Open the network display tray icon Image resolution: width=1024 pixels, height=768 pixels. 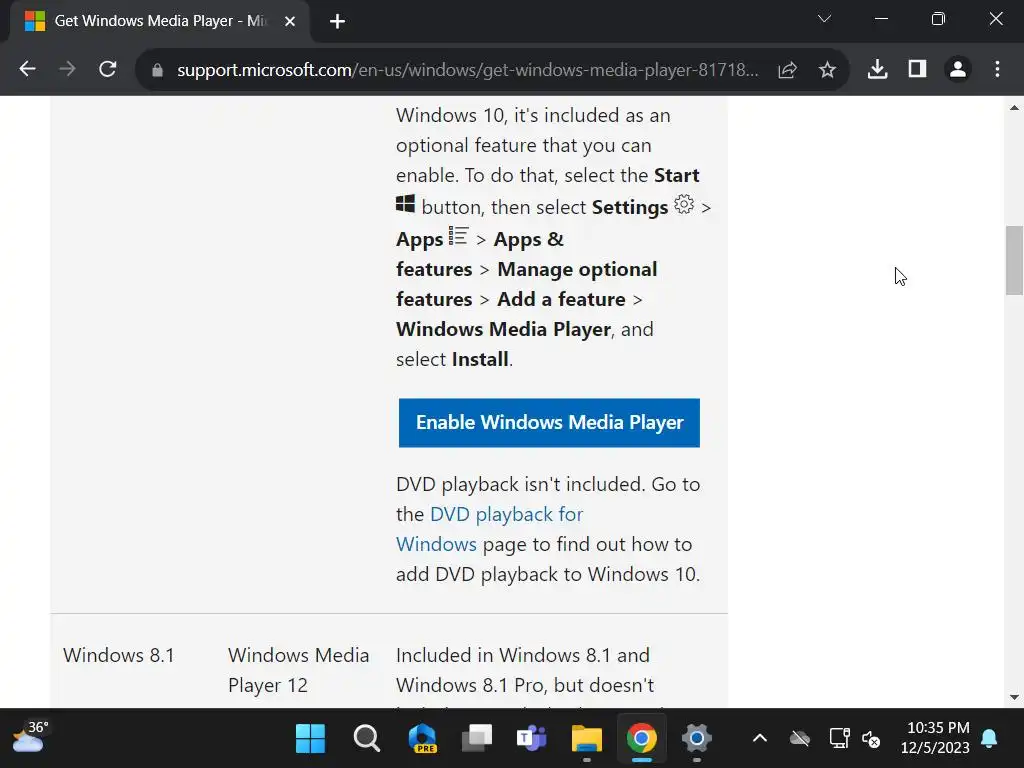coord(839,739)
